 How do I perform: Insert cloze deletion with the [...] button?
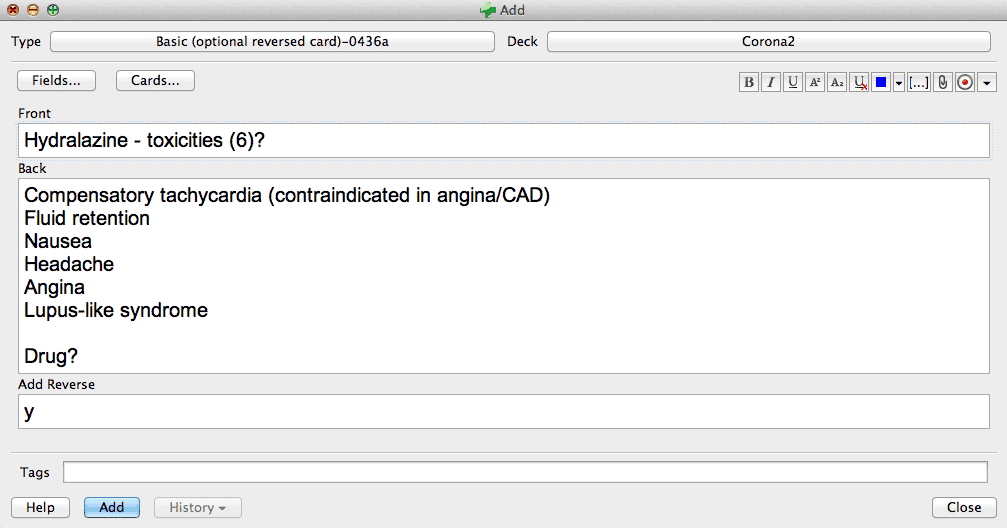click(x=918, y=82)
